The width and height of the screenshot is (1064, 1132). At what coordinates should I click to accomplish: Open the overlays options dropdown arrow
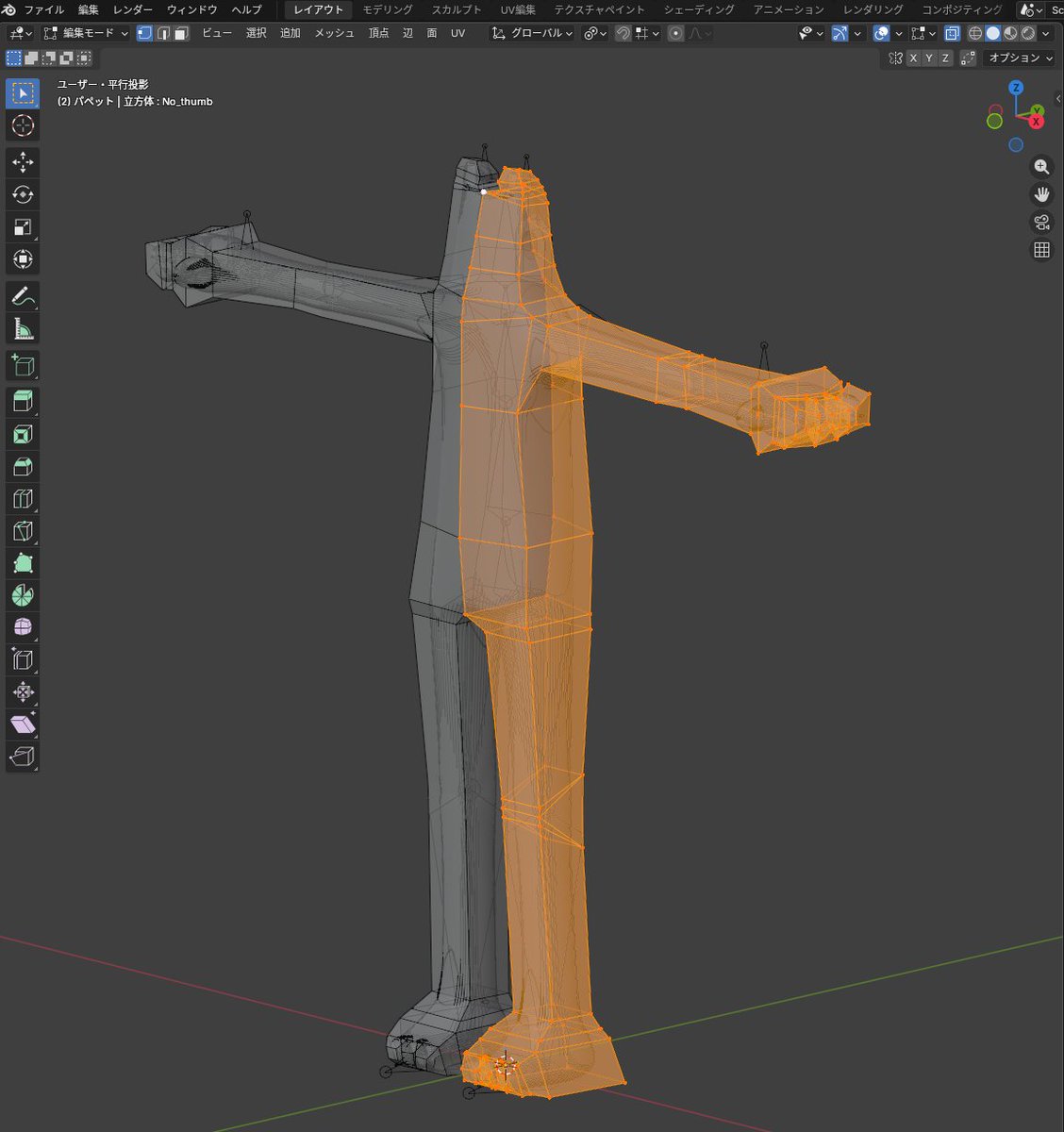[x=899, y=33]
